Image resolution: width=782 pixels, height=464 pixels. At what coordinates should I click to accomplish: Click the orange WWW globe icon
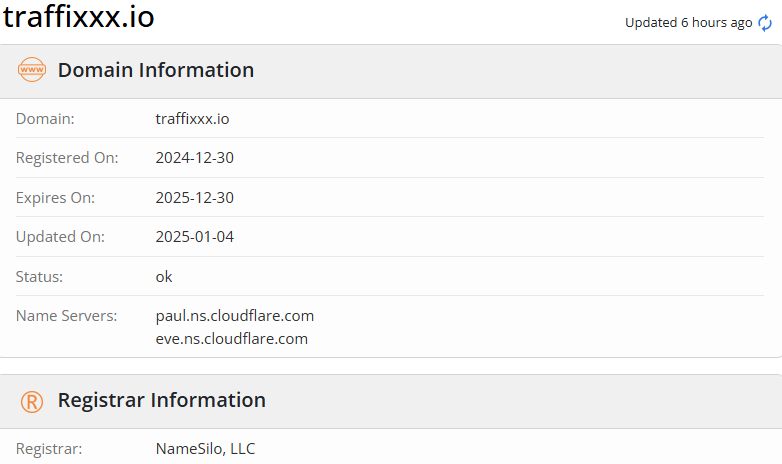[x=32, y=70]
